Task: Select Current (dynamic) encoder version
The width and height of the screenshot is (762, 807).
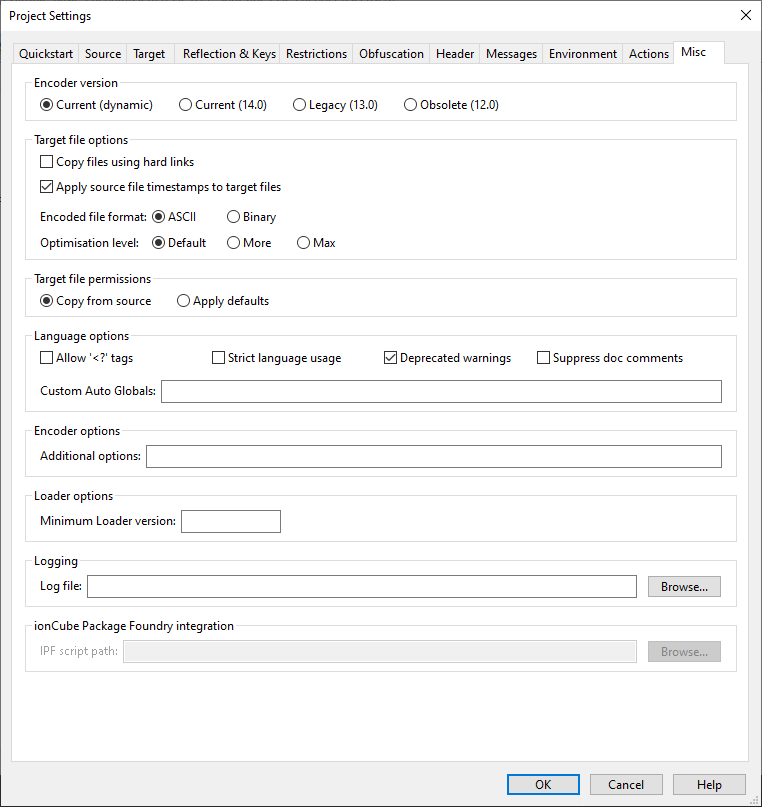Action: coord(96,105)
